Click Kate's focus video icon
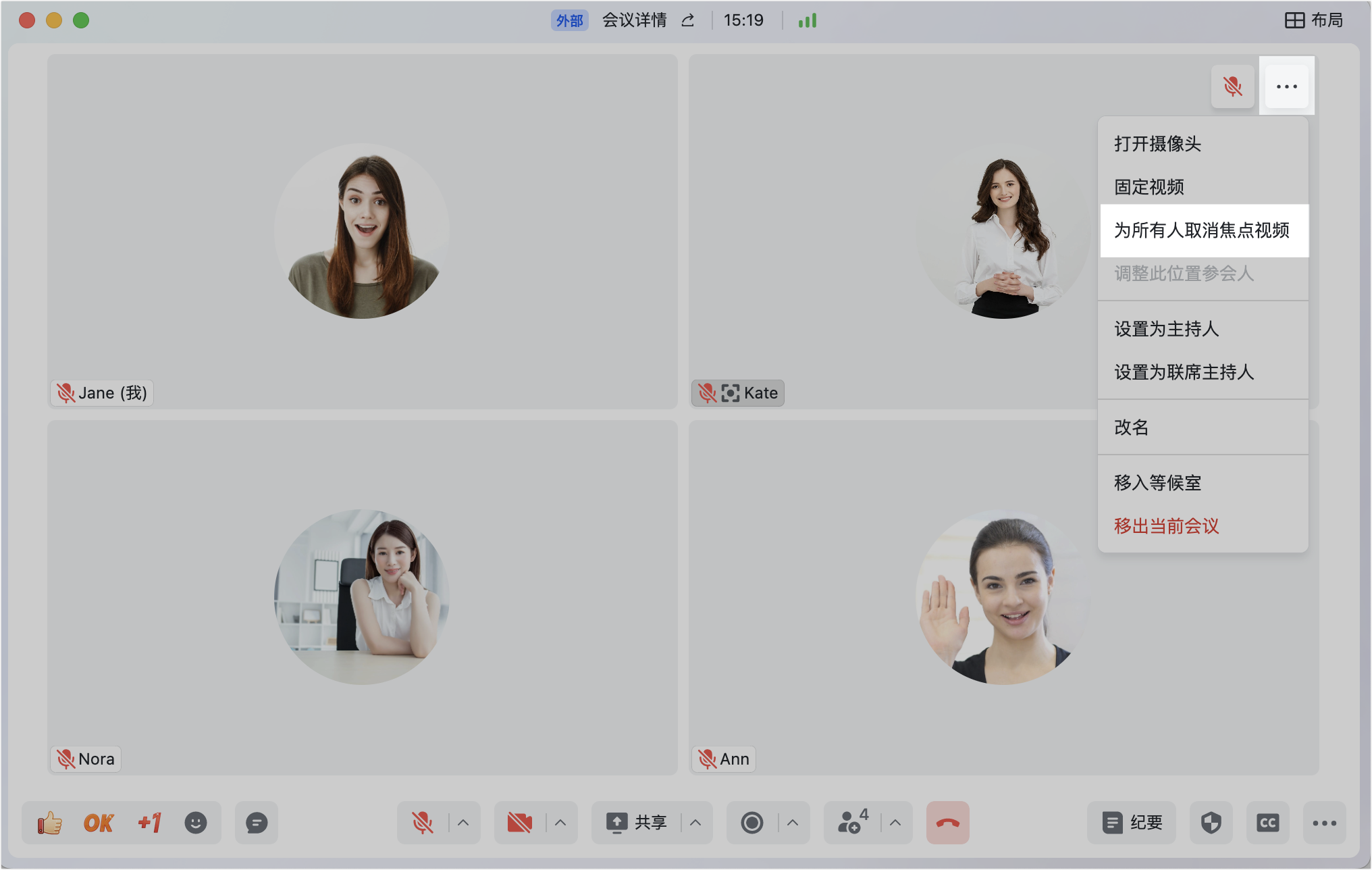The height and width of the screenshot is (870, 1372). coord(731,393)
